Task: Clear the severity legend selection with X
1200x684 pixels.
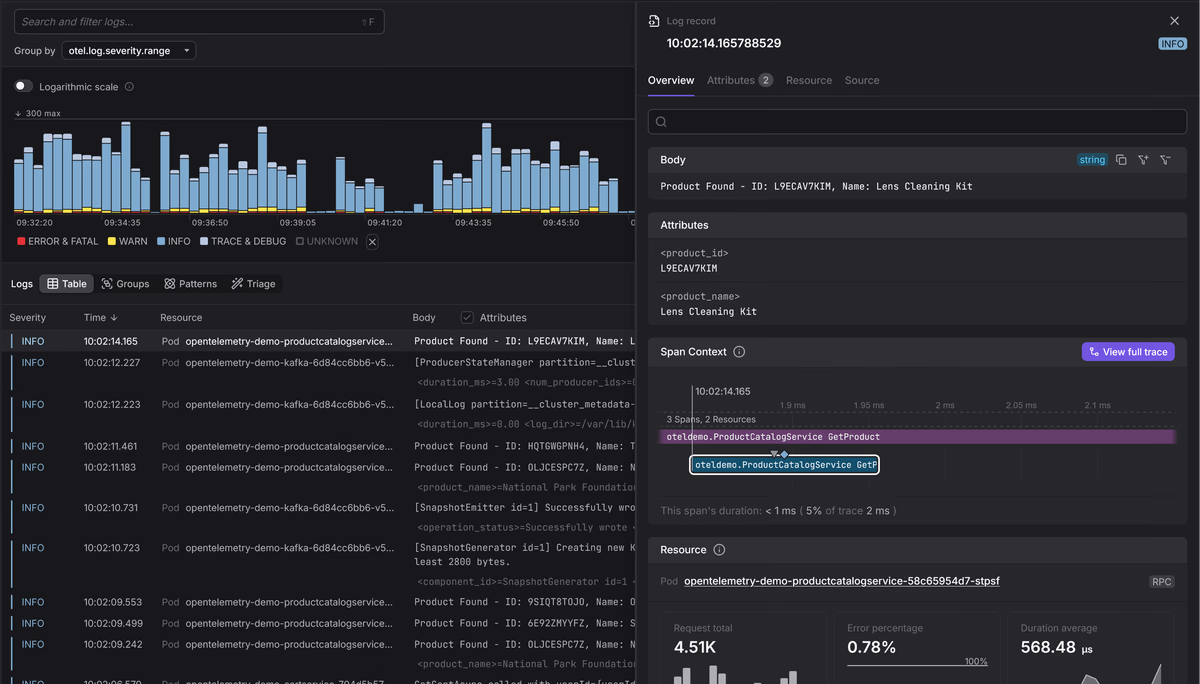Action: [372, 242]
